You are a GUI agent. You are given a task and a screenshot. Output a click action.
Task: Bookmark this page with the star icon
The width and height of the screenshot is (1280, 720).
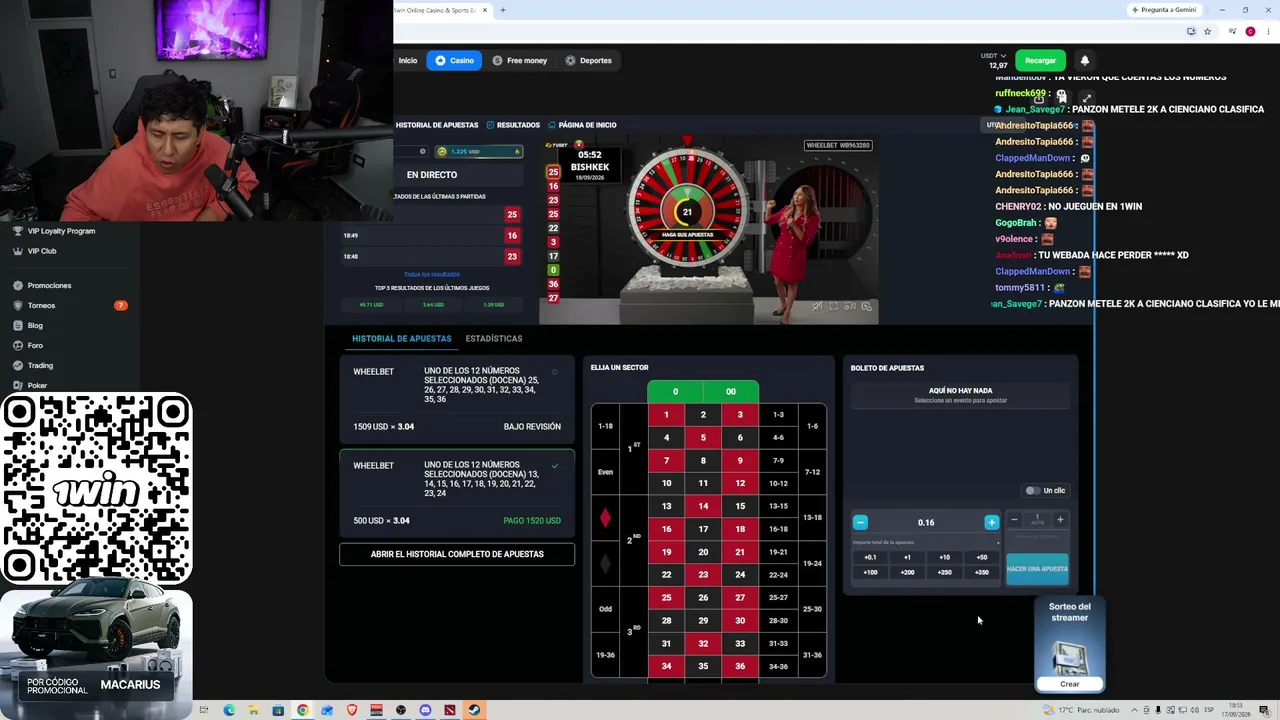[1207, 31]
